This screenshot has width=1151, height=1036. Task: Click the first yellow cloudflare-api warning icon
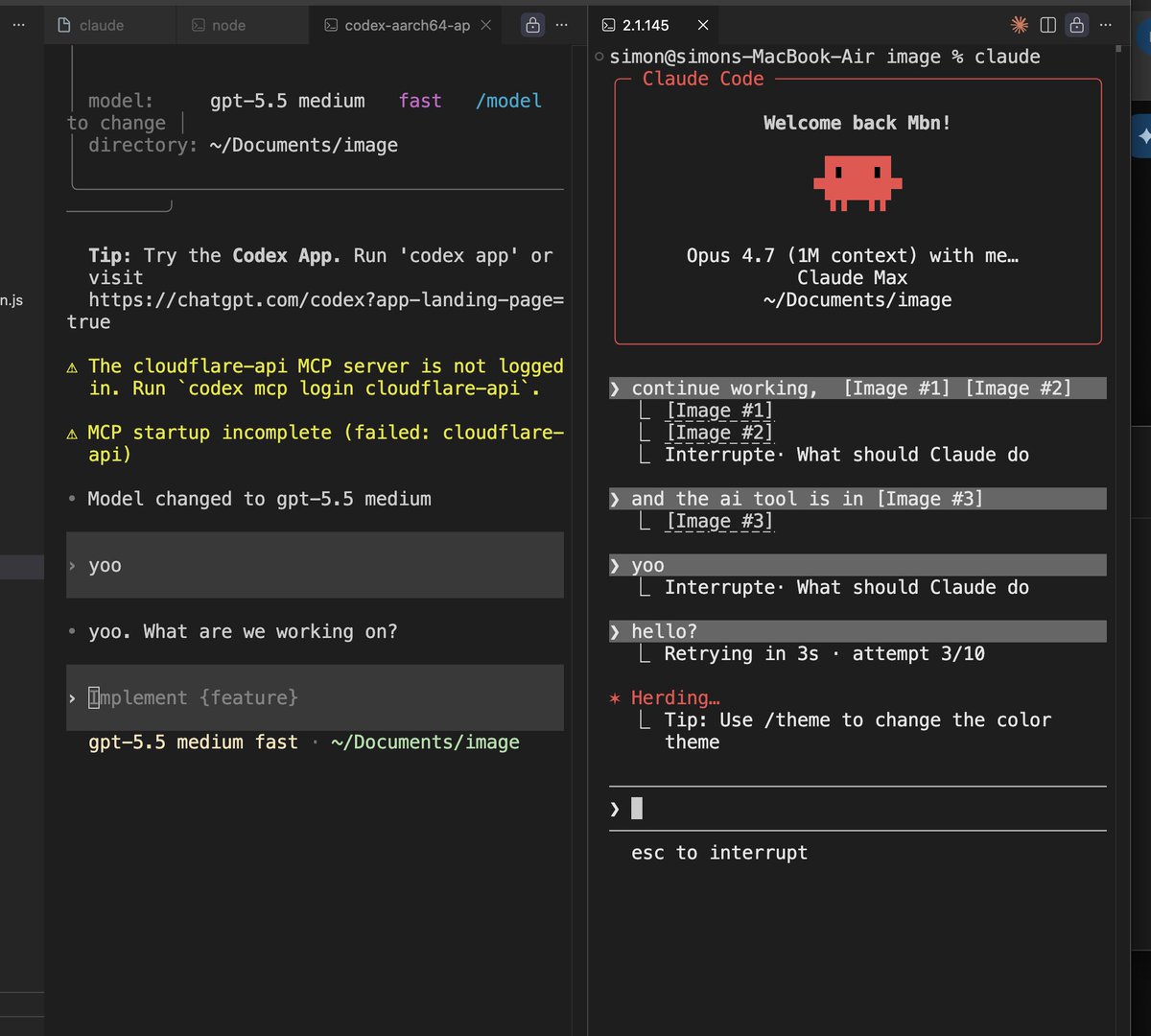pos(72,367)
